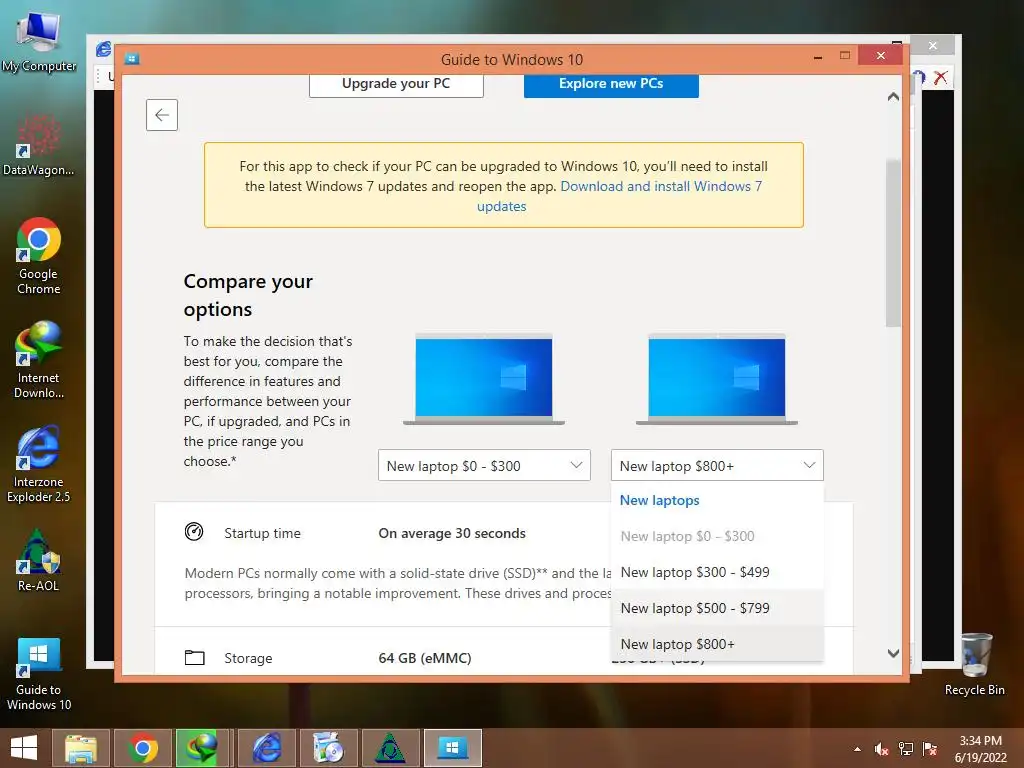
Task: Open the Windows Start button
Action: (24, 748)
